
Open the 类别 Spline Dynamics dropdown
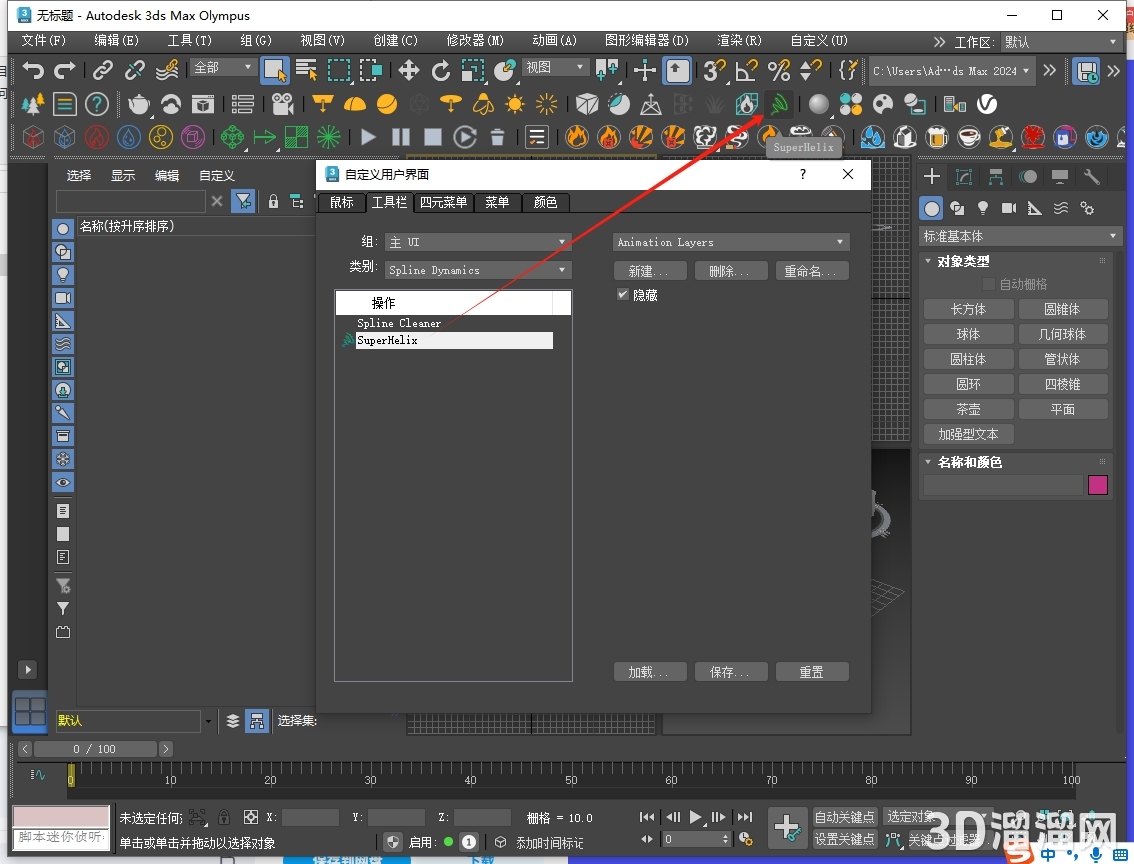(478, 270)
